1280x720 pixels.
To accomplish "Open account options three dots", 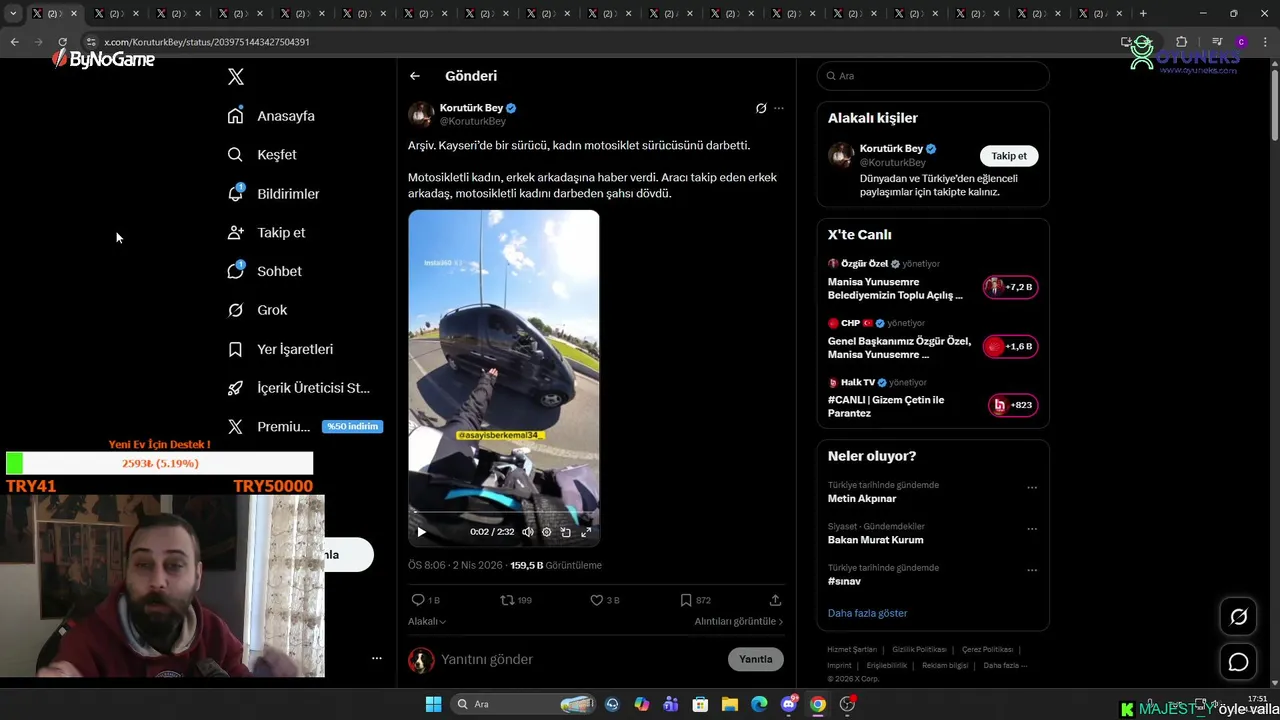I will 377,658.
